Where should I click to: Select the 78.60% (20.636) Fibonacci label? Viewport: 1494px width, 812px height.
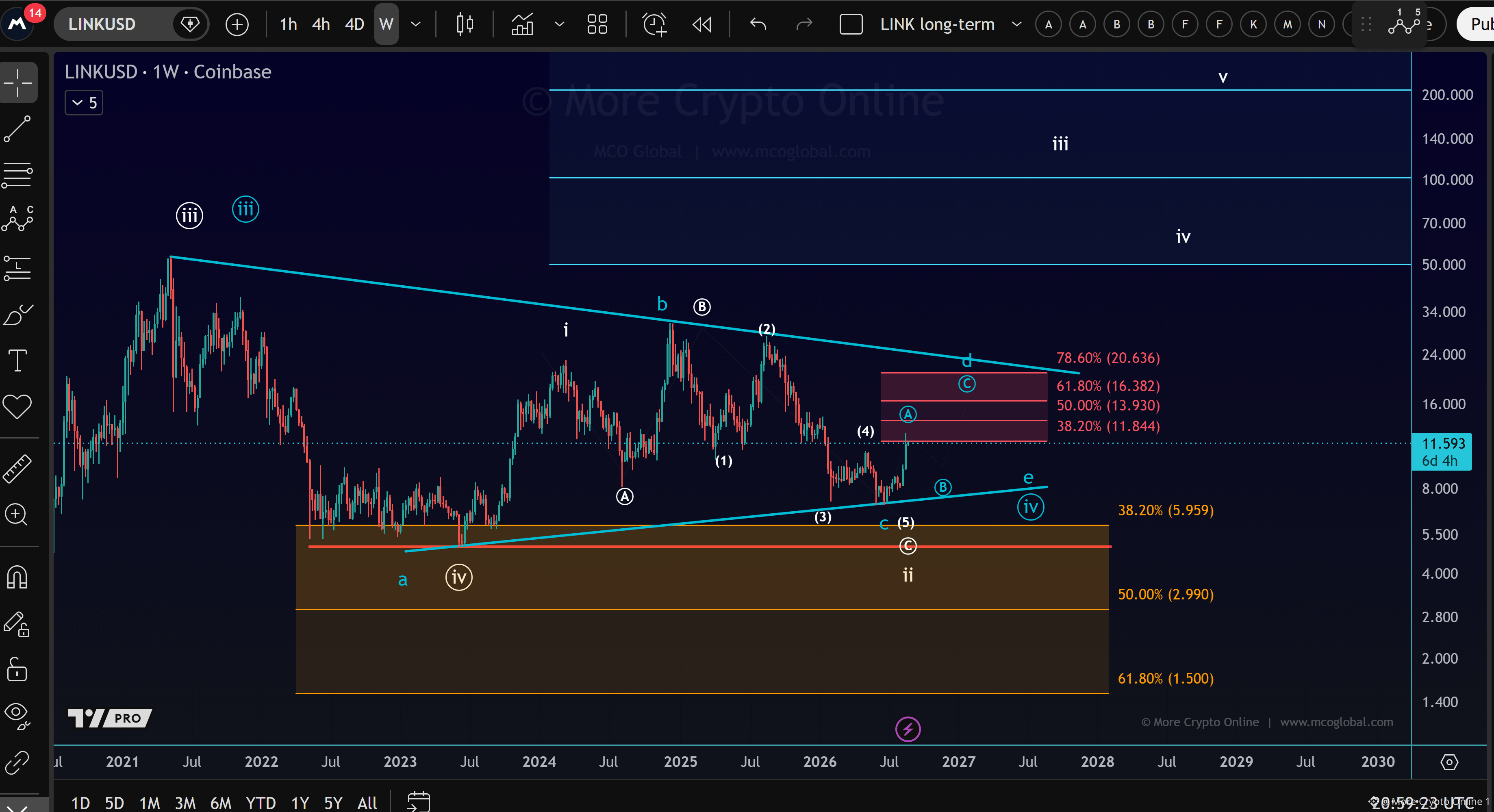pyautogui.click(x=1108, y=358)
